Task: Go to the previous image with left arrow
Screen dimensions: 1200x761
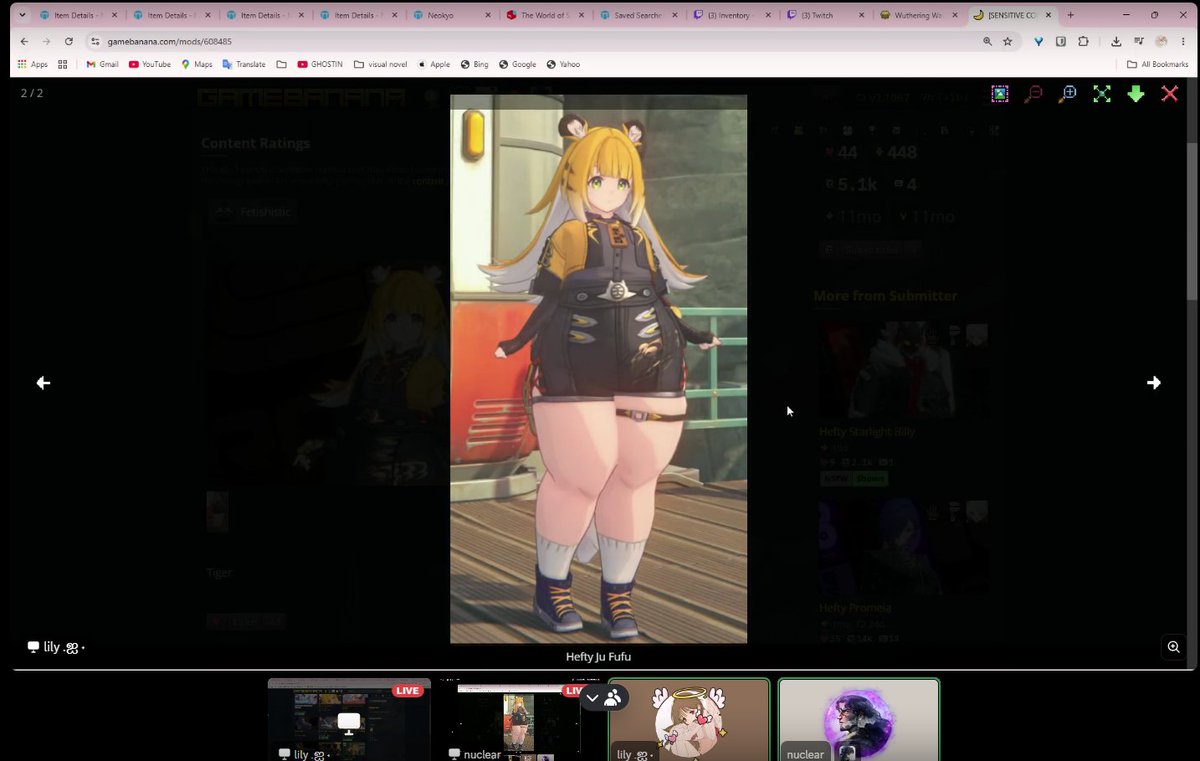Action: (x=43, y=383)
